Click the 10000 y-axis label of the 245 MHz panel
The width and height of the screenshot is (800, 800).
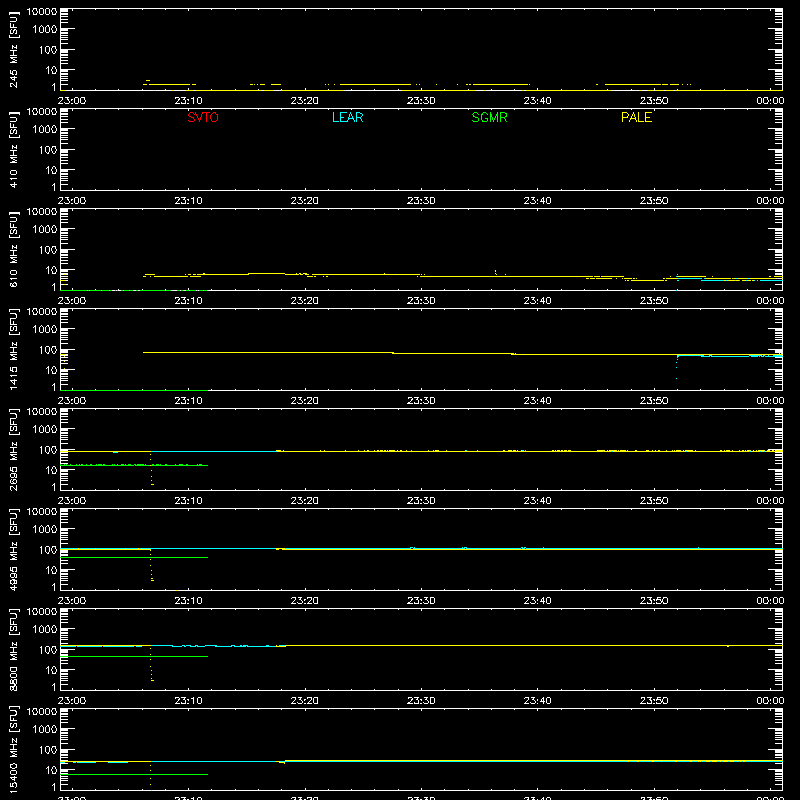(42, 12)
